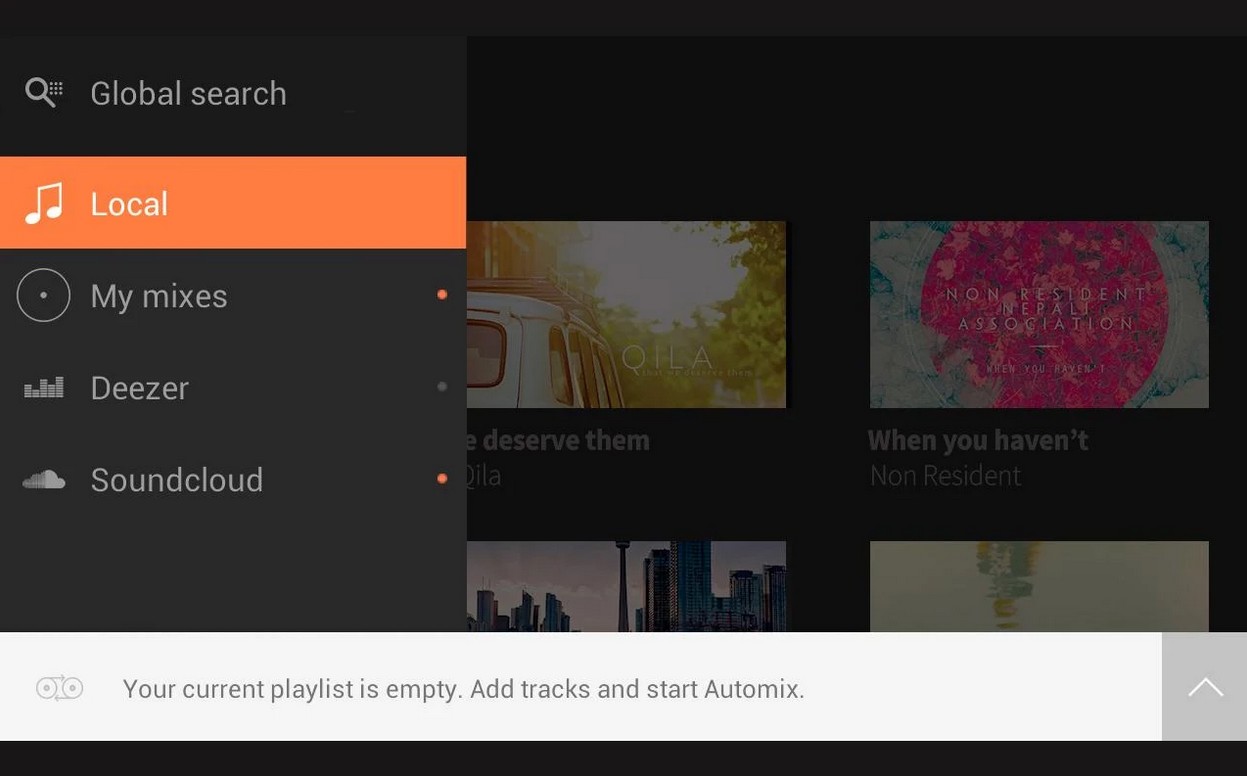1247x776 pixels.
Task: Click the Soundcloud cloud icon
Action: click(x=44, y=480)
